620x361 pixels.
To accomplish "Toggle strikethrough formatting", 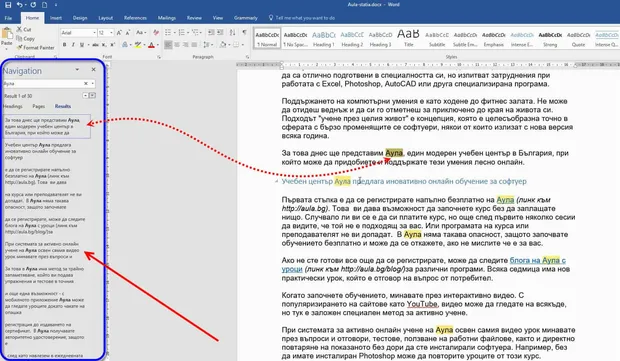I will tap(95, 45).
